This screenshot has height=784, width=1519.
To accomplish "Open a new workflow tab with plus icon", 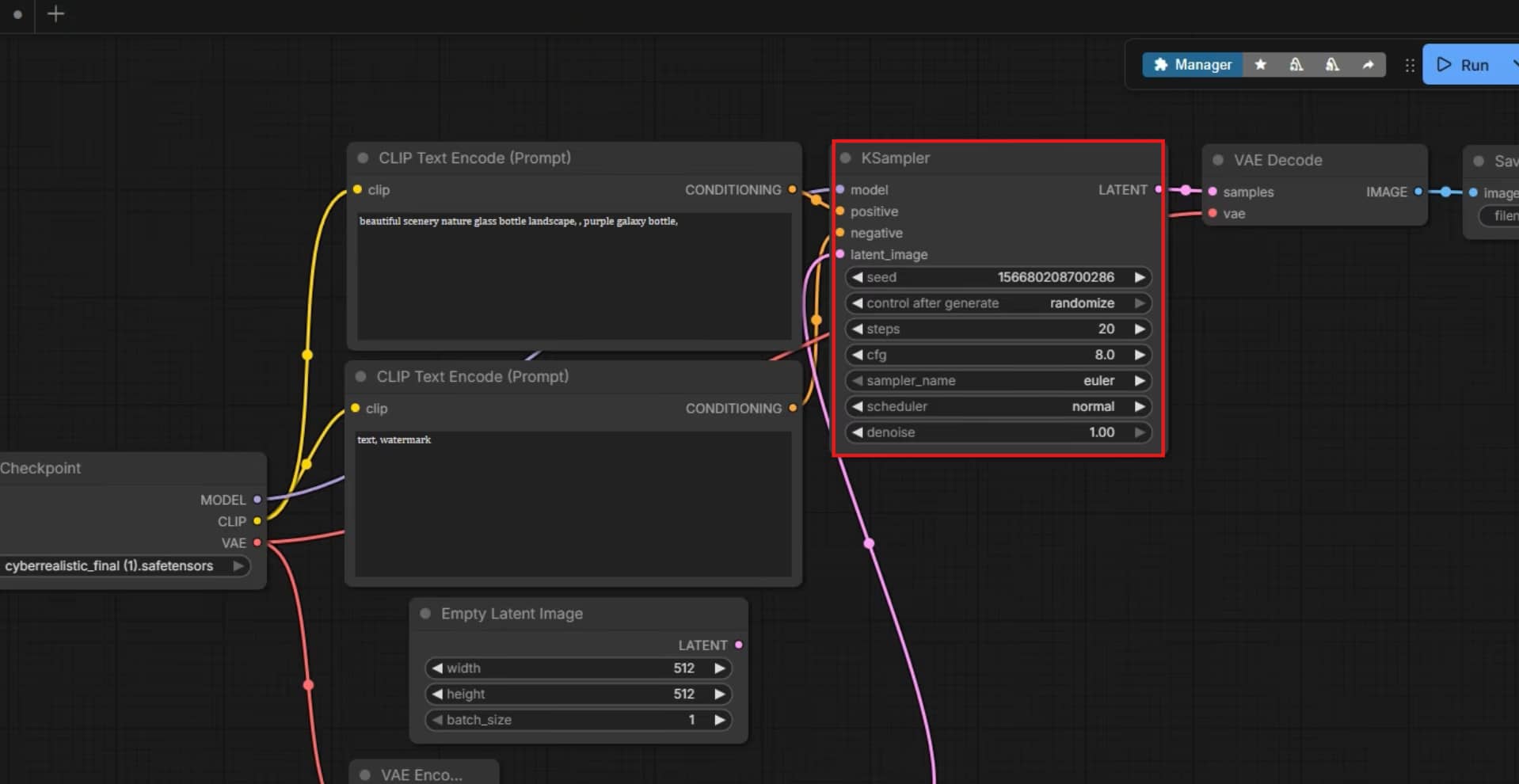I will 55,13.
